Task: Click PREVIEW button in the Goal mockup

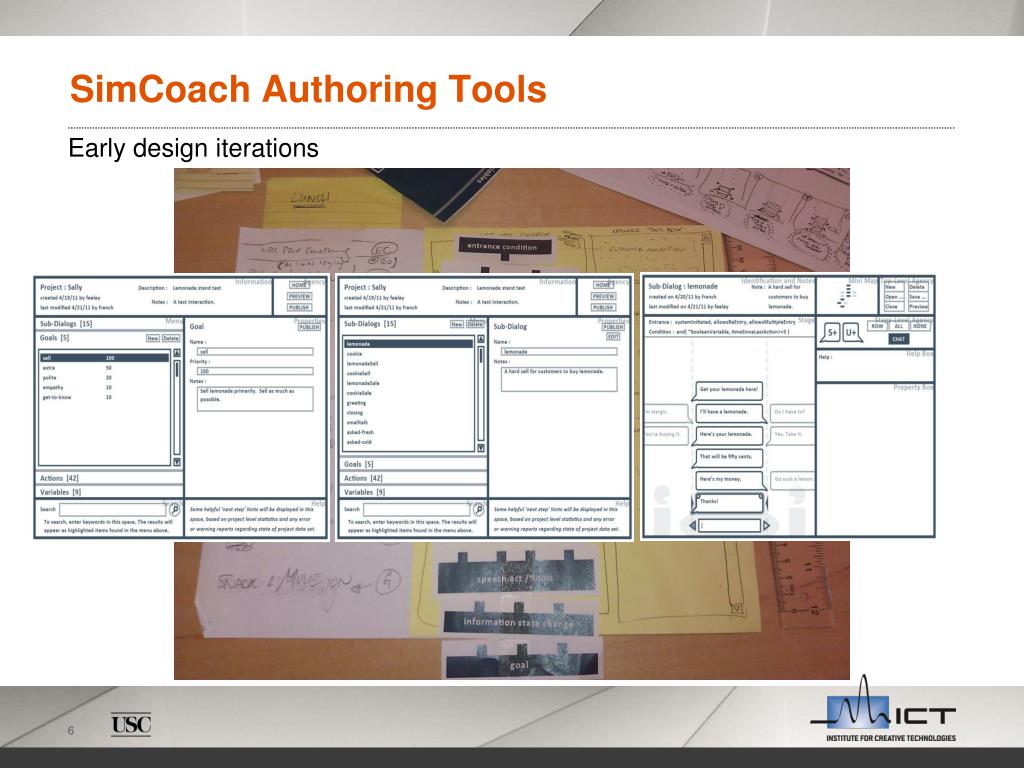Action: 299,296
